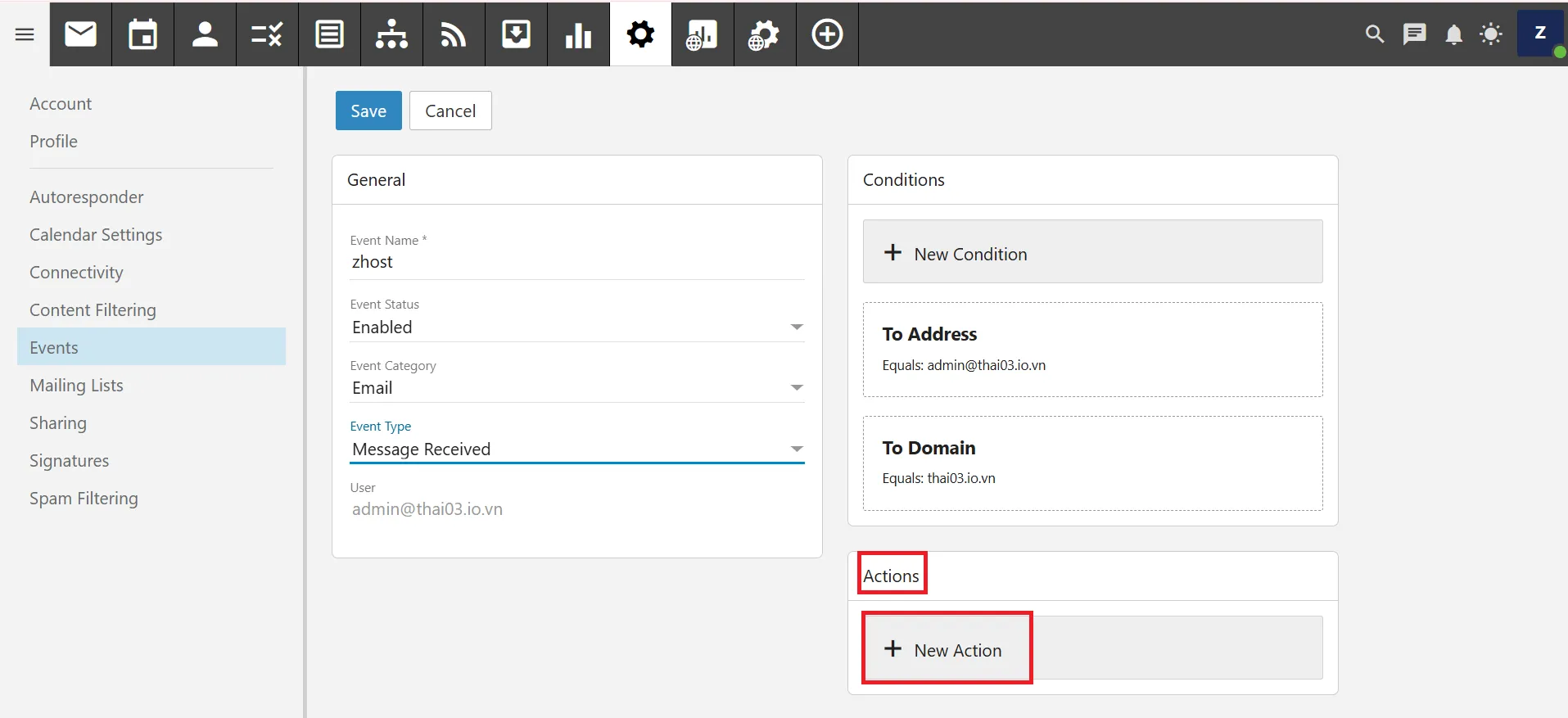Open the Contacts person icon
This screenshot has width=1568, height=718.
205,34
